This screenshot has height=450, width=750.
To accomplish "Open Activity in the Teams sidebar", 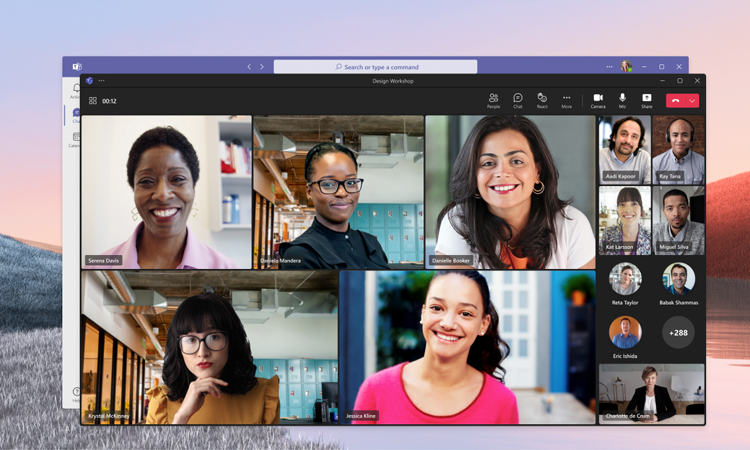I will coord(76,91).
